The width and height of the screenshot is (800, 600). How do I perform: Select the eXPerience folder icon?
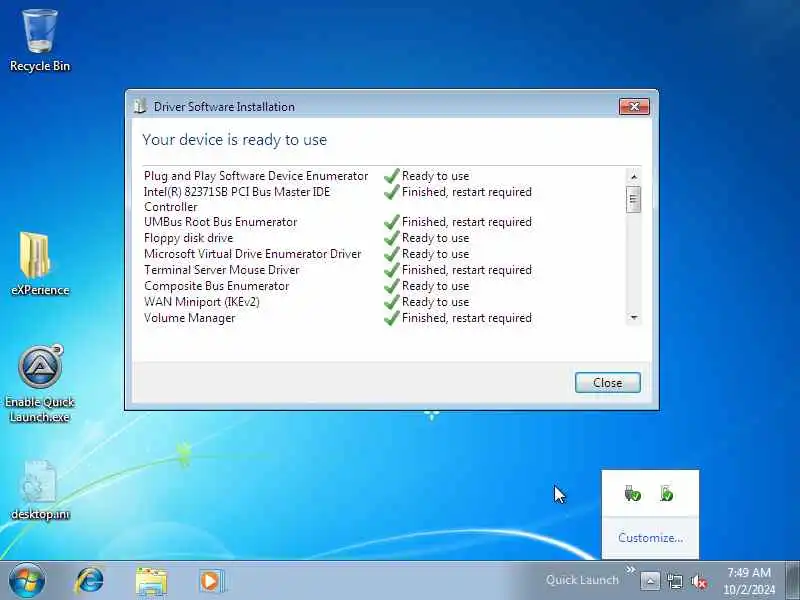pyautogui.click(x=39, y=264)
